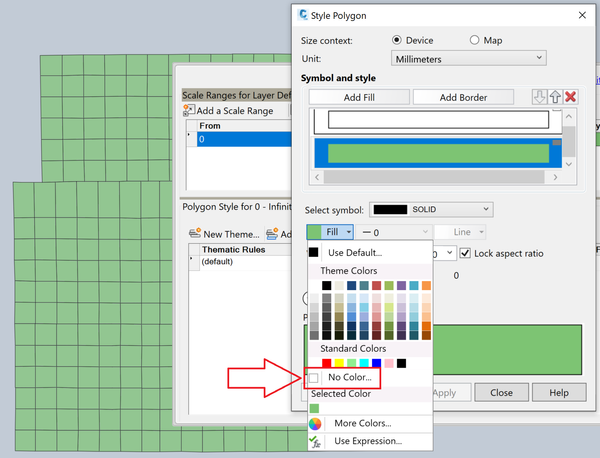Click the From column header

[245, 126]
